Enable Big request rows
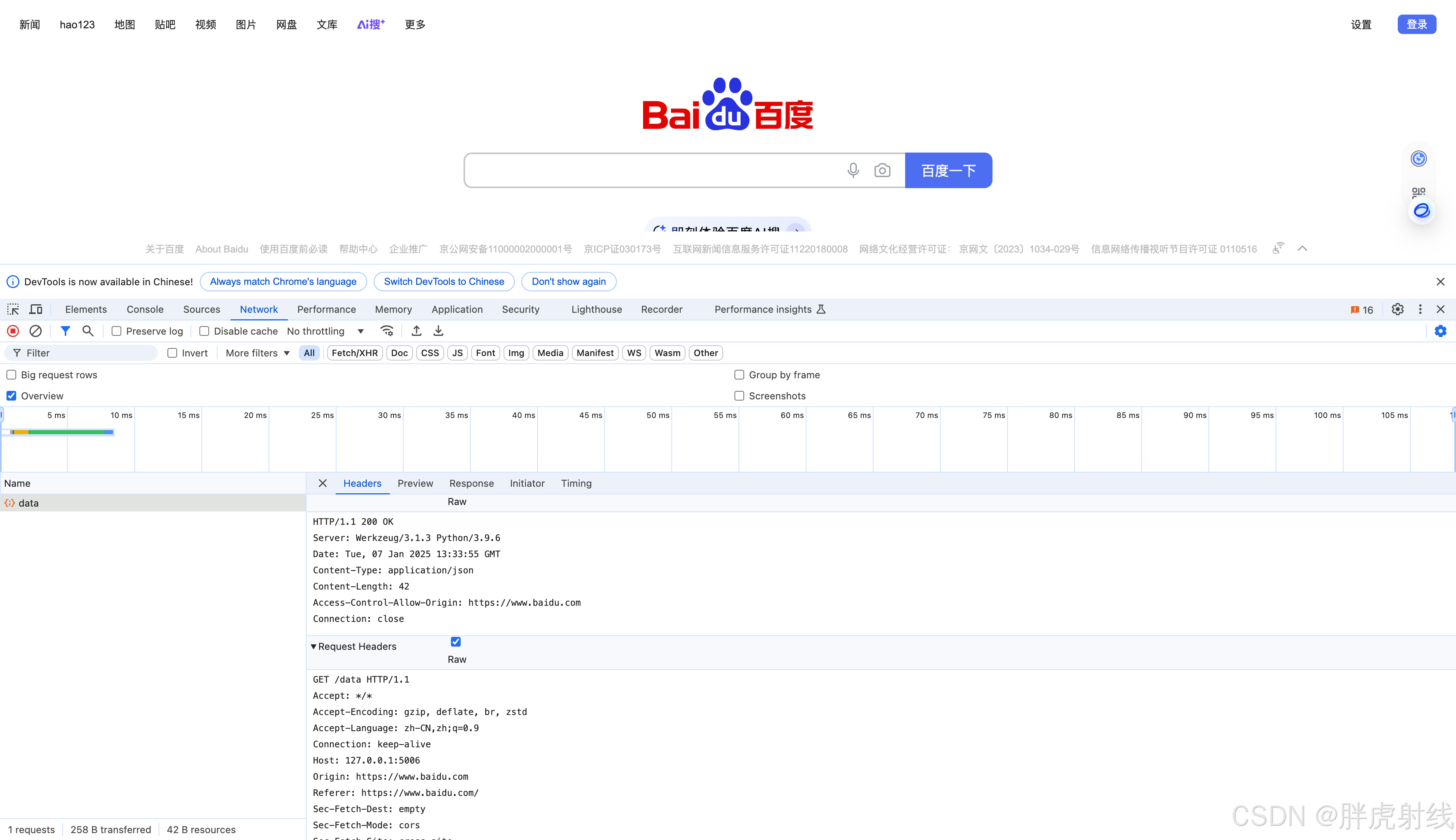The height and width of the screenshot is (840, 1456). click(12, 375)
